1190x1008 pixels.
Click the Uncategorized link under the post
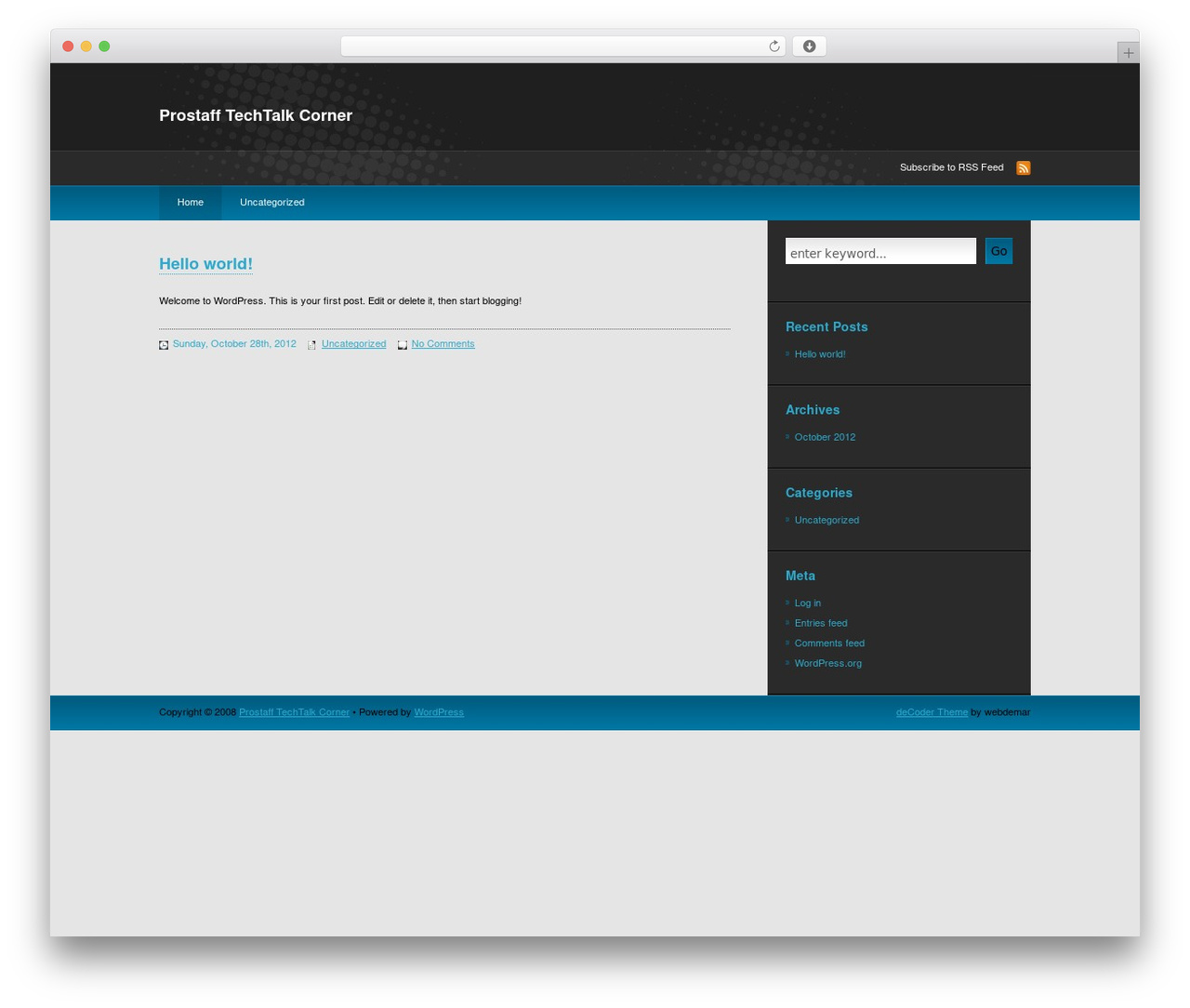click(x=353, y=344)
